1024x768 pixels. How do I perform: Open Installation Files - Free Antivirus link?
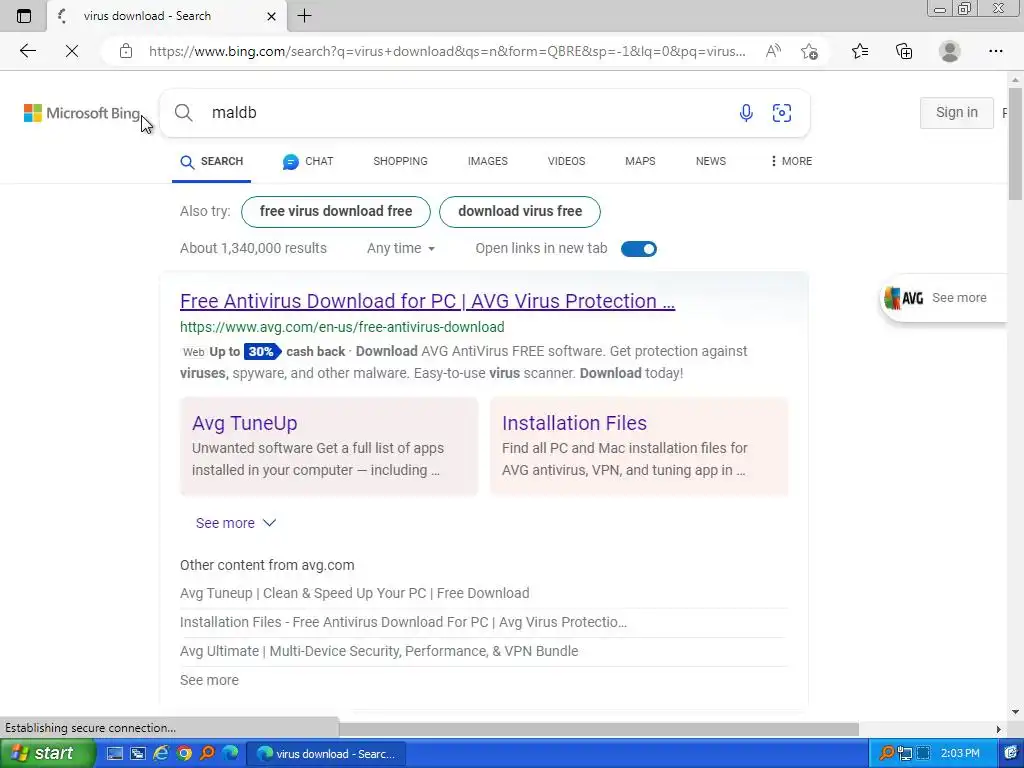tap(403, 622)
